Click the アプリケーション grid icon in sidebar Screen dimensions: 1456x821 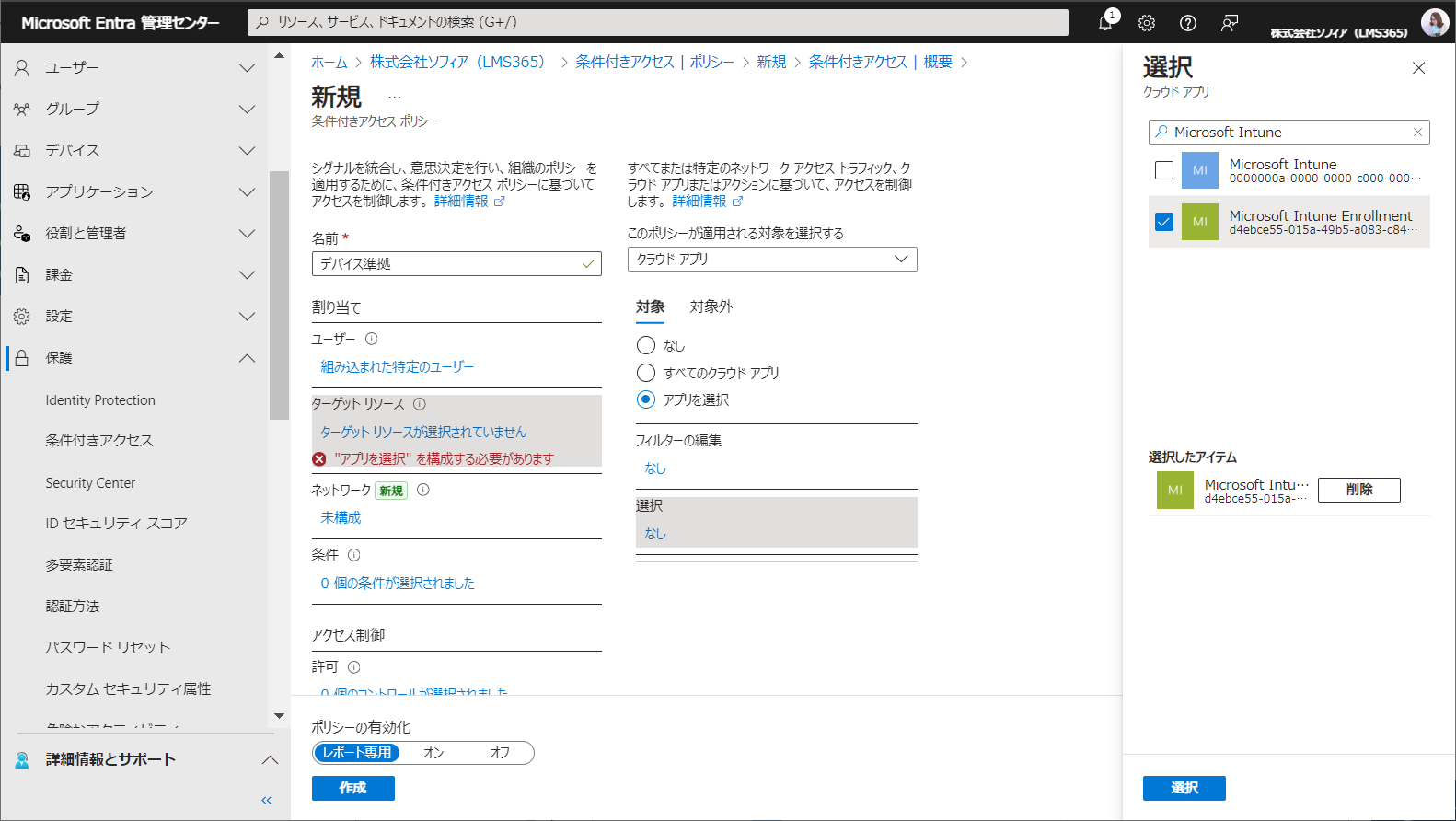22,192
